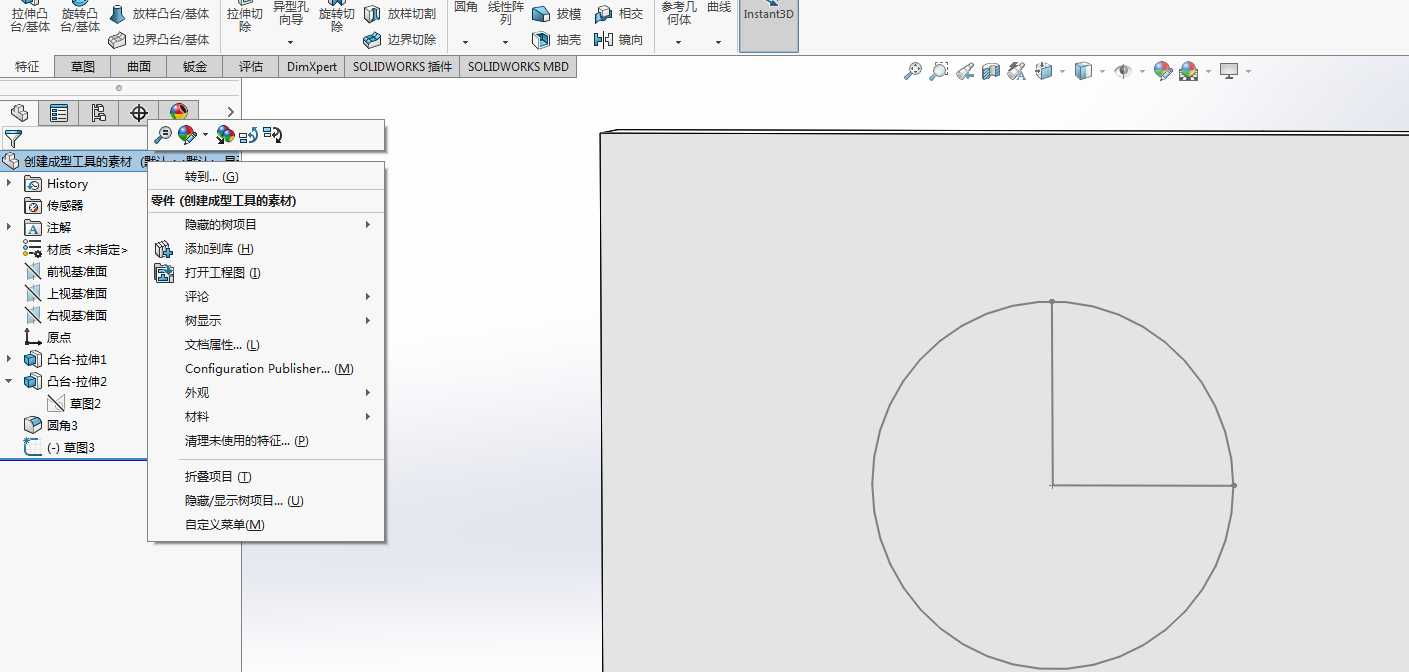Open the 曲线 curves dropdown arrow

(x=718, y=43)
